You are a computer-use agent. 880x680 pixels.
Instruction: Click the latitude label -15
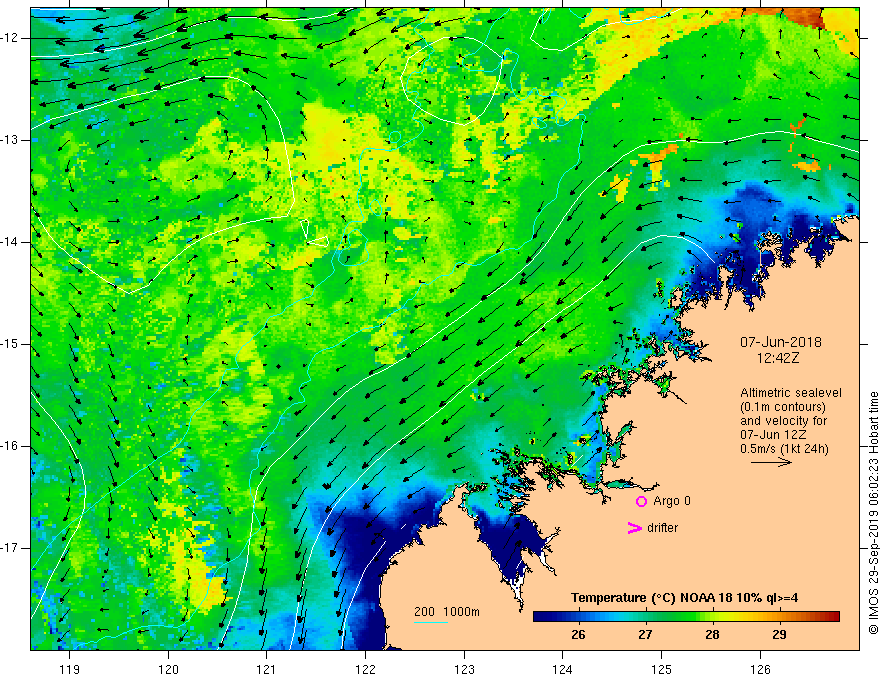tap(10, 344)
